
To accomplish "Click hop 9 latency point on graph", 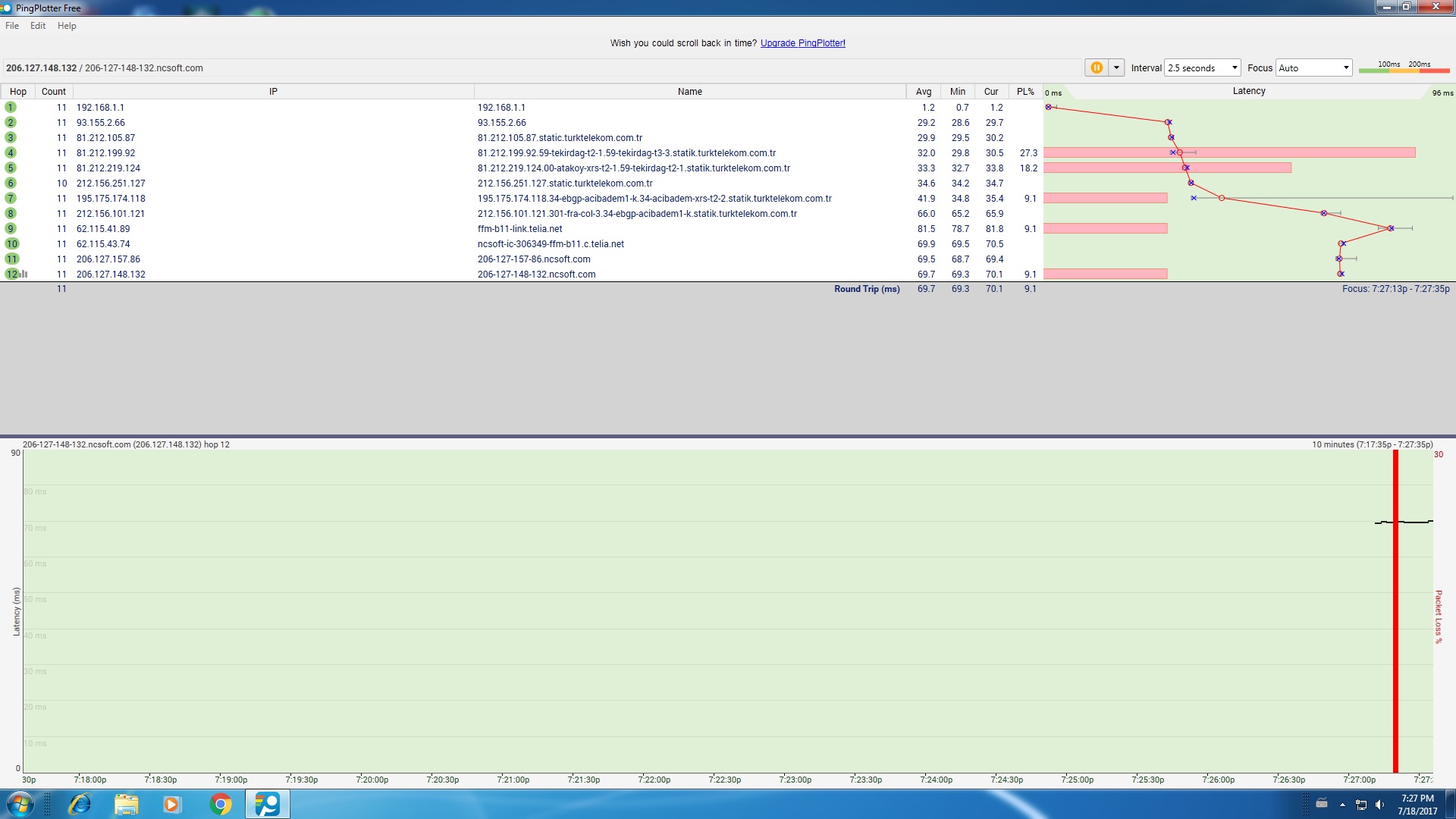I will coord(1391,228).
